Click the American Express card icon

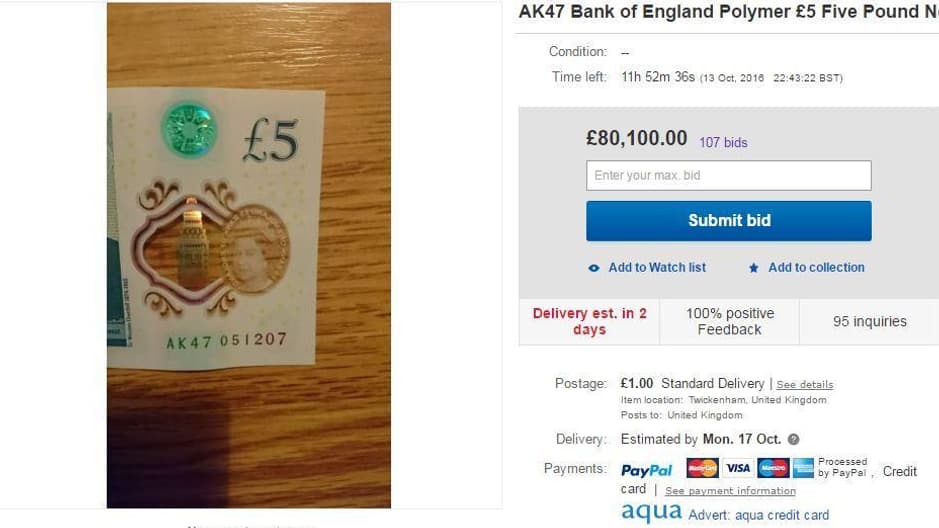[803, 468]
